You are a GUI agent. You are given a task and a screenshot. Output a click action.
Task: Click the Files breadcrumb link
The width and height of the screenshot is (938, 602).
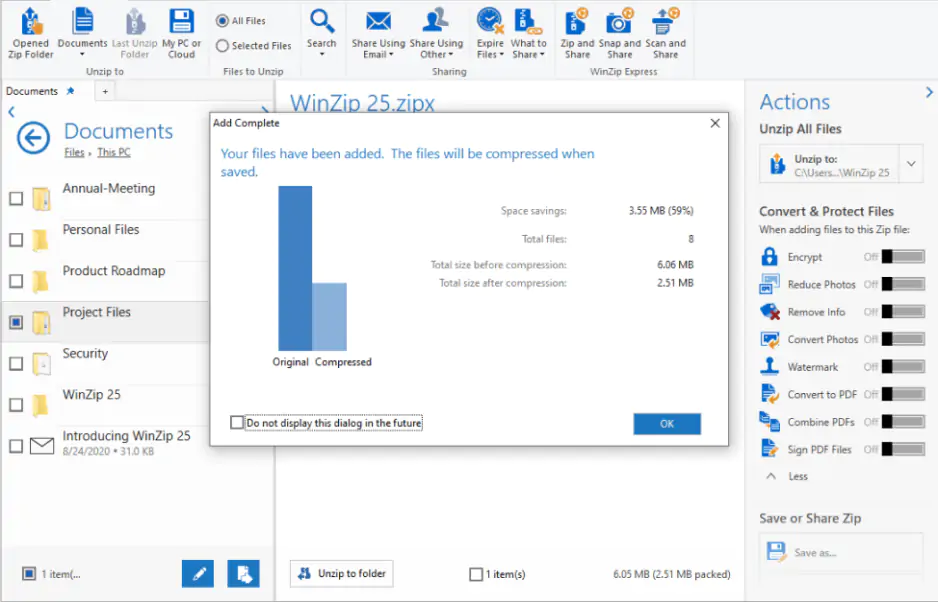pos(74,153)
